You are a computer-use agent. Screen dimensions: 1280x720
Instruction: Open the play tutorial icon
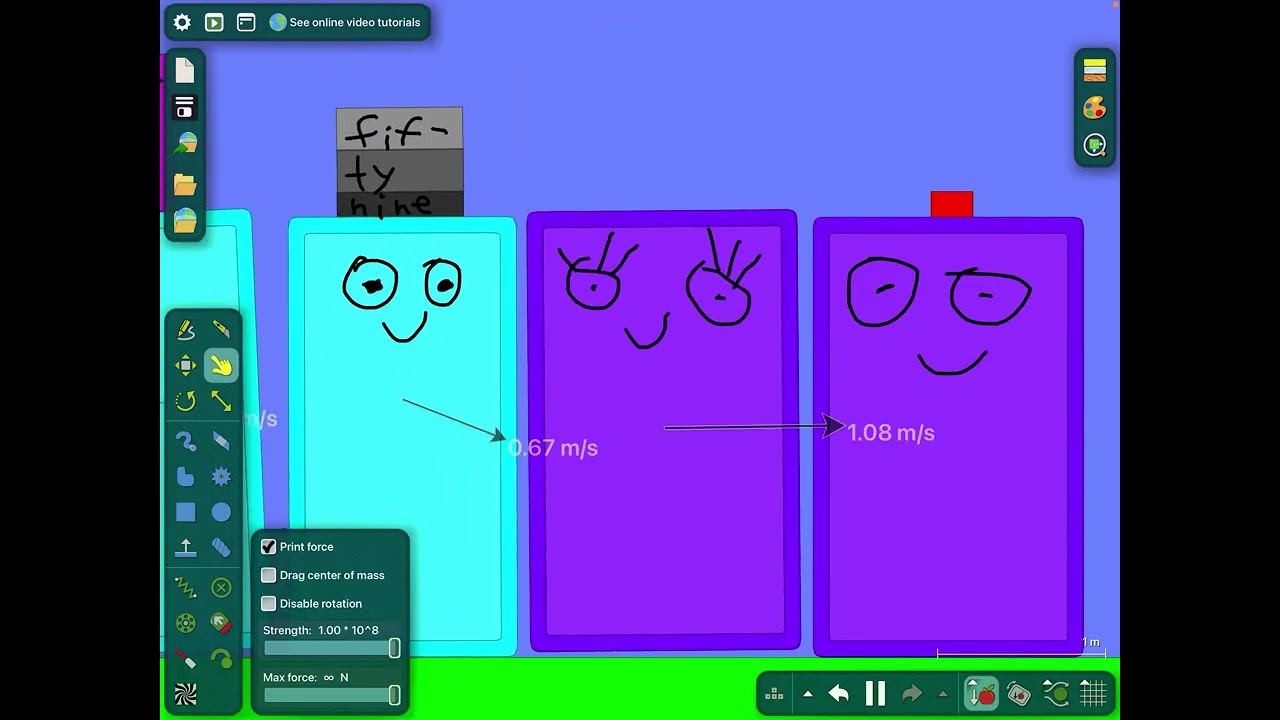214,22
